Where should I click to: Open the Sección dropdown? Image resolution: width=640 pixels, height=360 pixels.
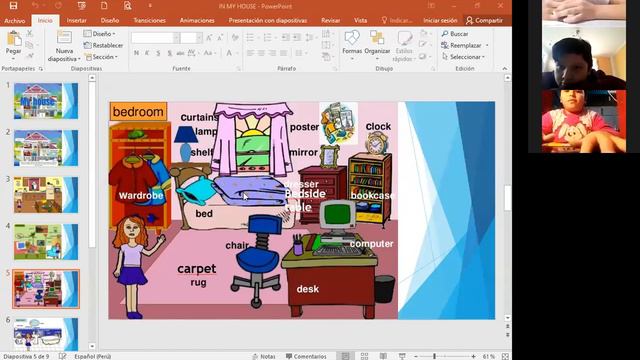101,57
